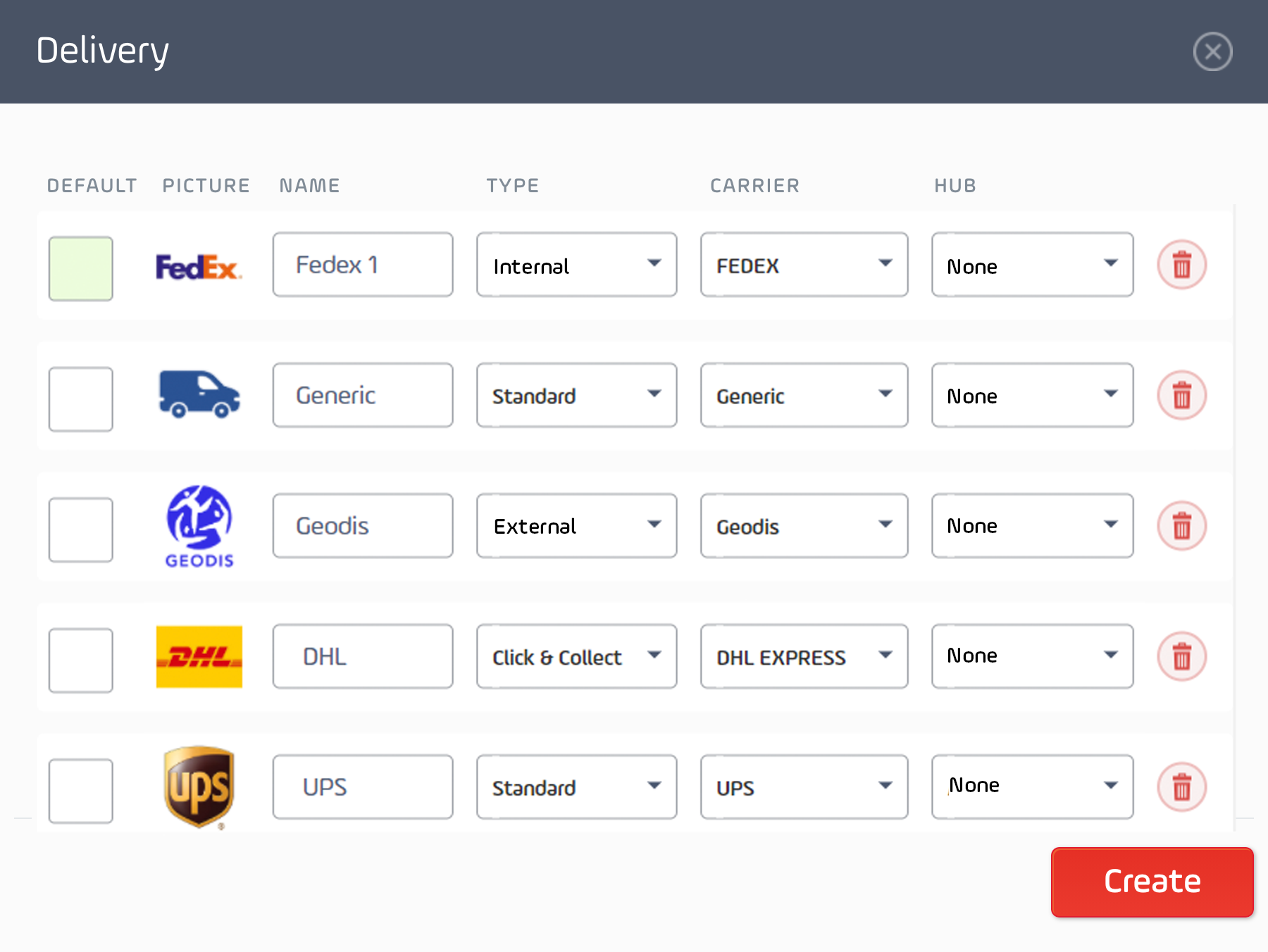The width and height of the screenshot is (1268, 952).
Task: Open Hub dropdown for DHL row
Action: (x=1032, y=656)
